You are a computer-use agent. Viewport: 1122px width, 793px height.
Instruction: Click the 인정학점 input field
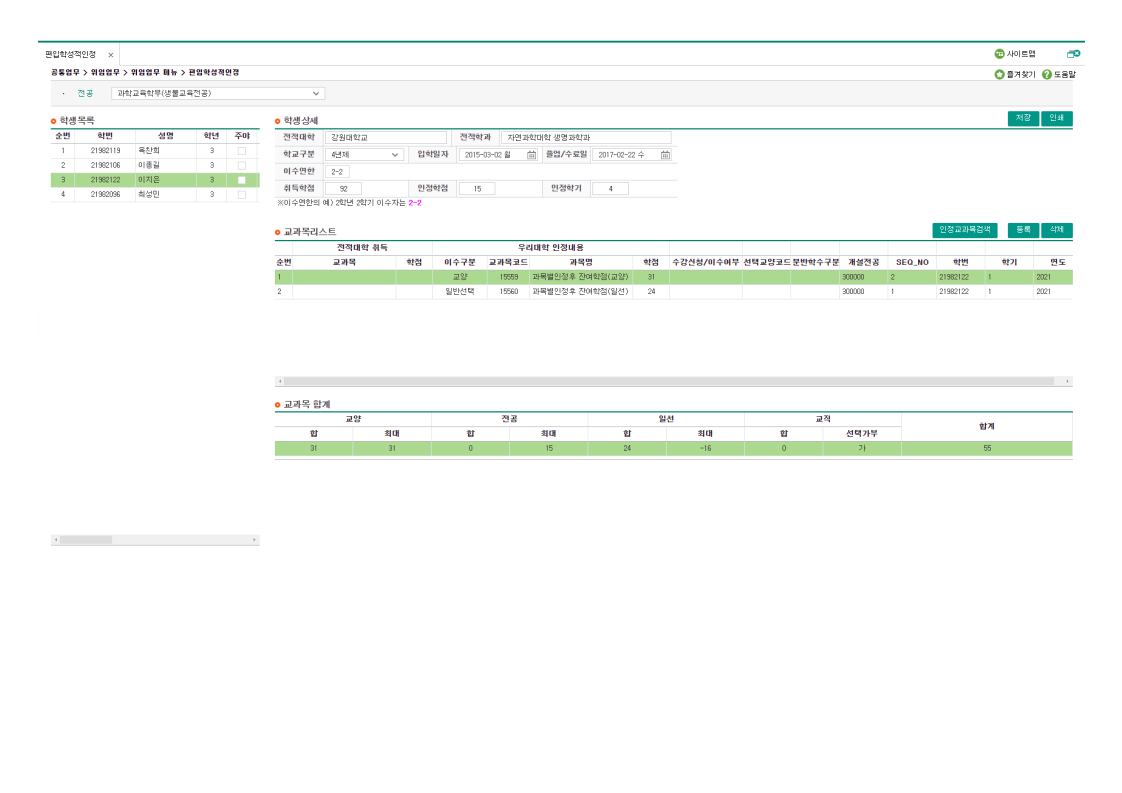476,188
